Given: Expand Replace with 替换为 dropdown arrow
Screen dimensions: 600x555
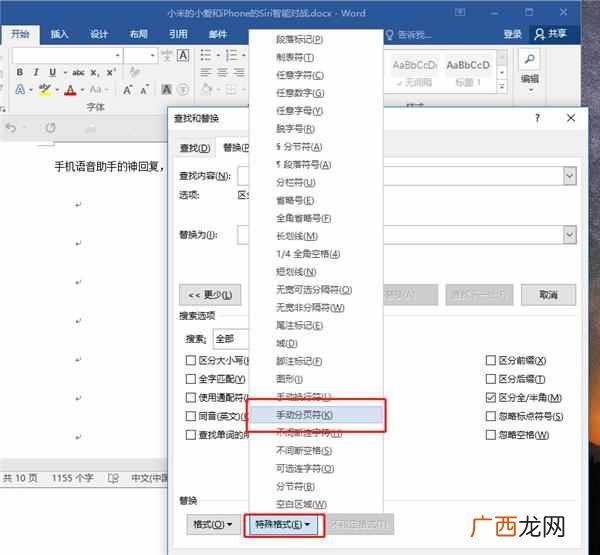Looking at the screenshot, I should [569, 235].
